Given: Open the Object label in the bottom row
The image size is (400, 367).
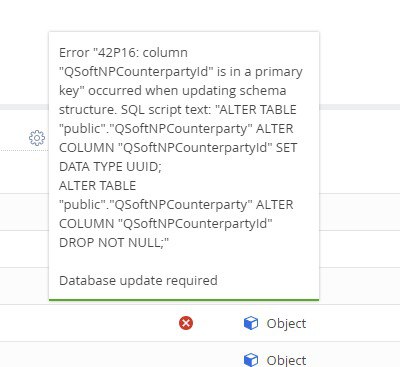Looking at the screenshot, I should click(286, 360).
